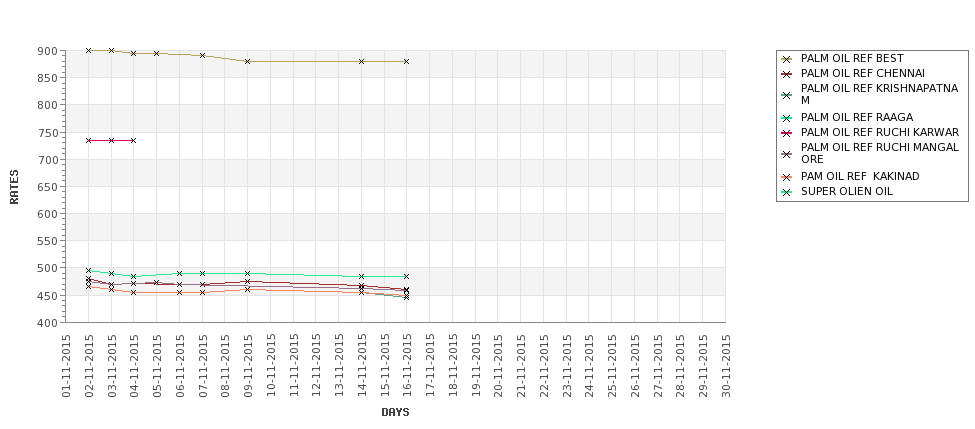Click the 25-11-2015 date label
Image resolution: width=975 pixels, height=429 pixels.
611,366
